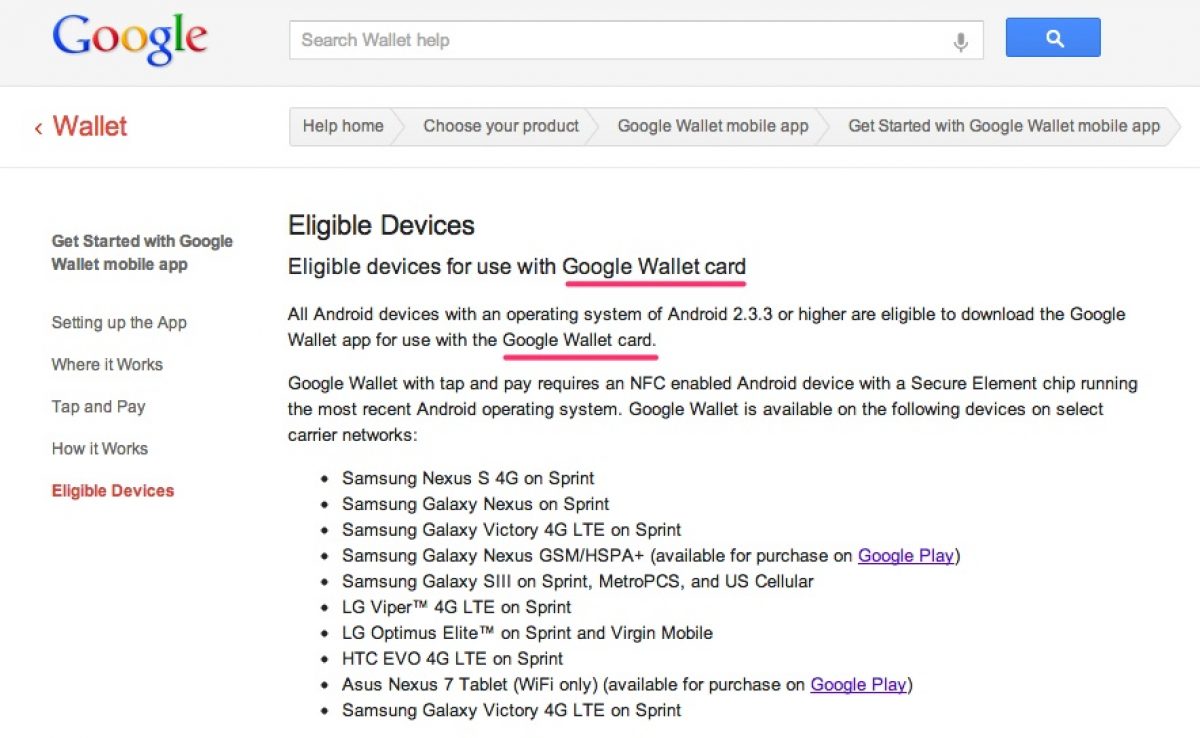Open Google Play link for Galaxy Nexus
1200x738 pixels.
click(x=905, y=556)
